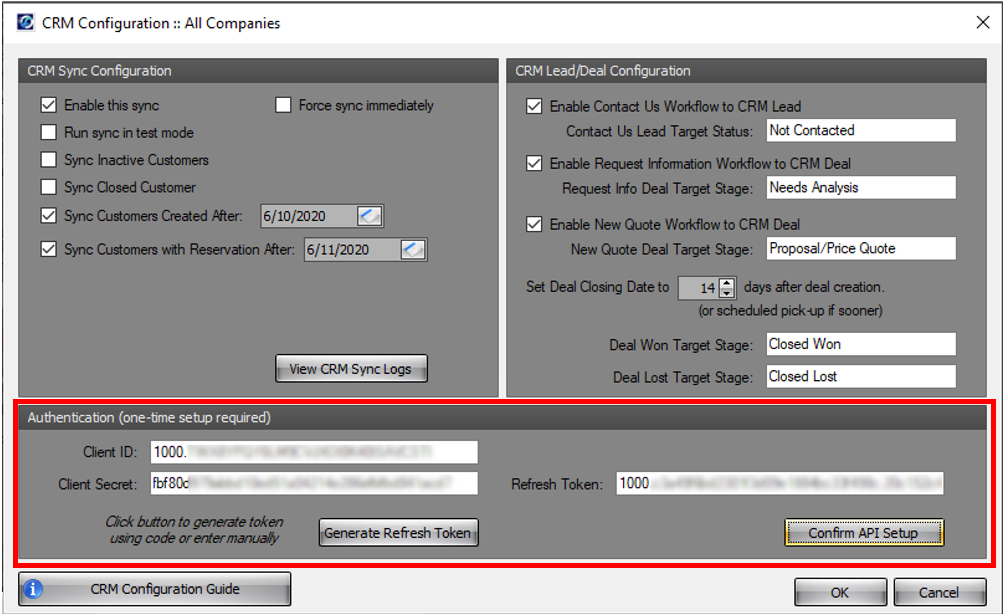Uncheck Enable Request Information Workflow to CRM Deal

point(534,163)
